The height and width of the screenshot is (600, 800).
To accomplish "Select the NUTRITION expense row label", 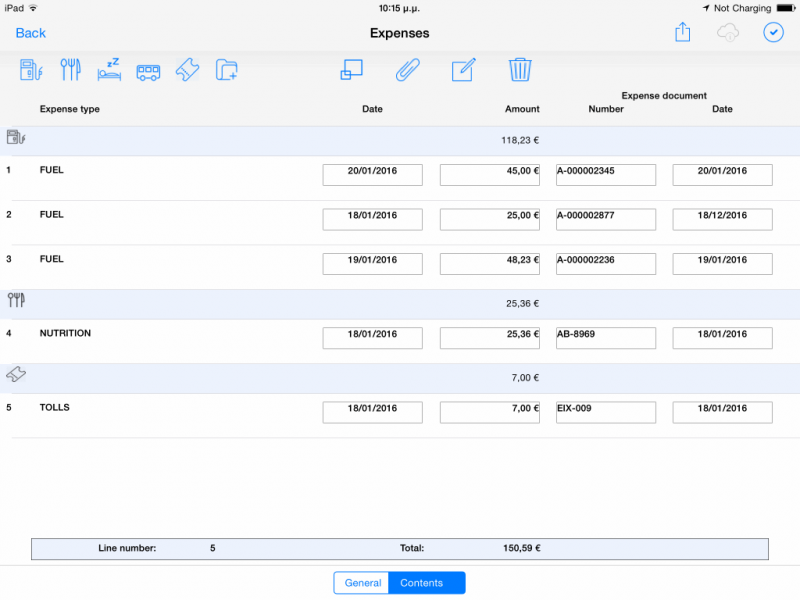I will click(65, 333).
